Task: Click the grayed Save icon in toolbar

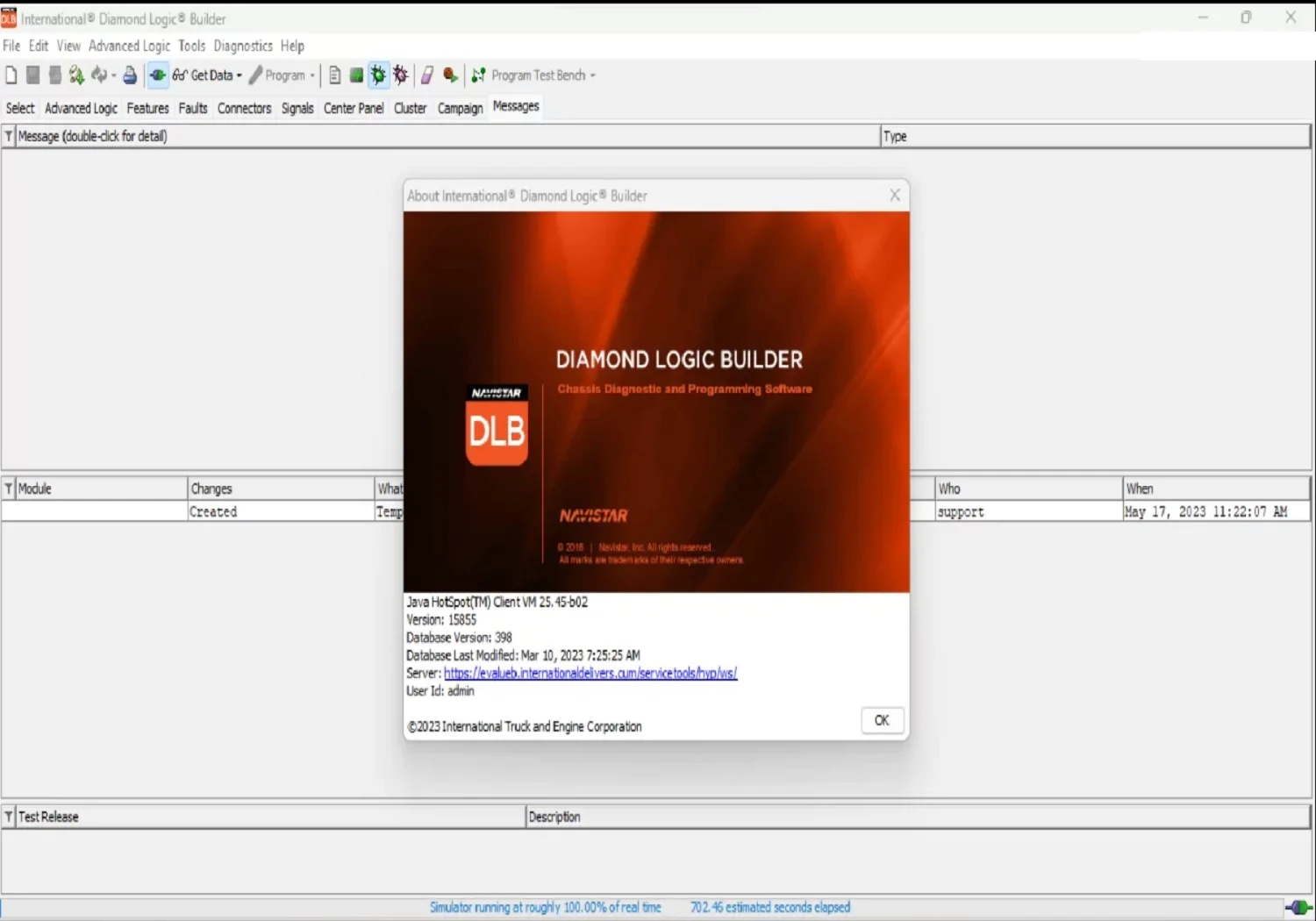Action: pos(33,75)
